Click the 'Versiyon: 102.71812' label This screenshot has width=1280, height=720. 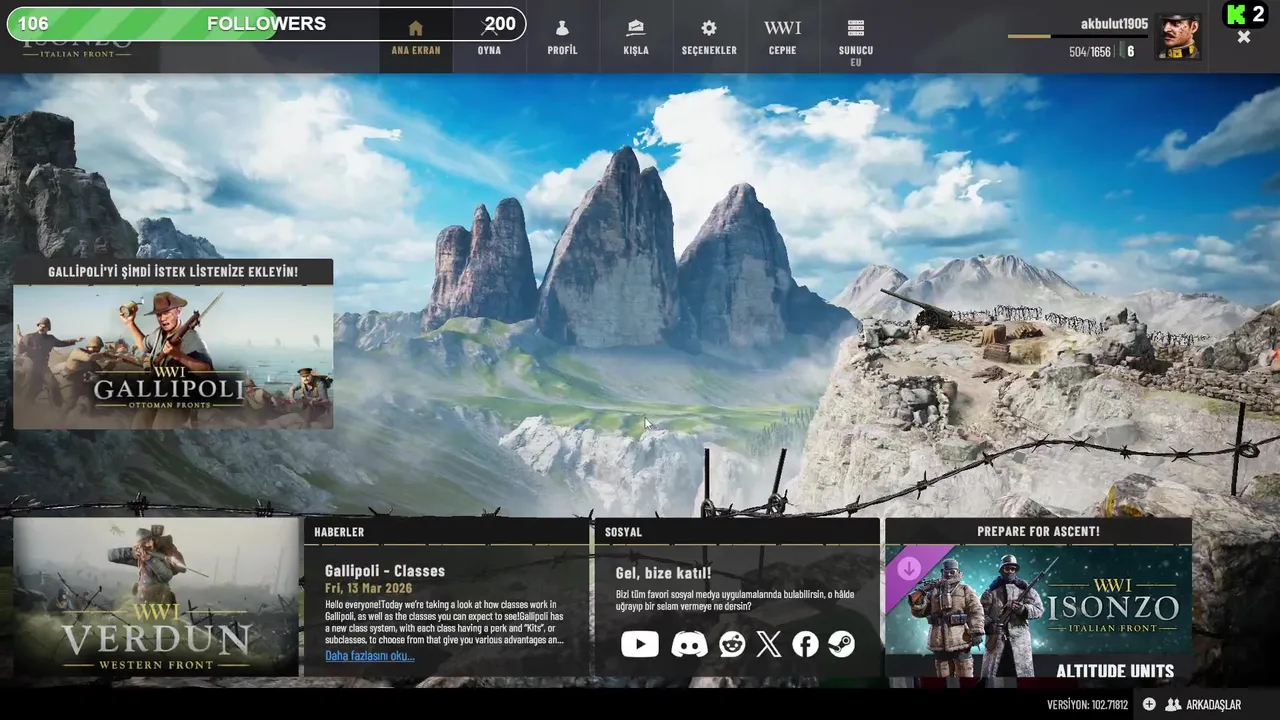click(1087, 705)
